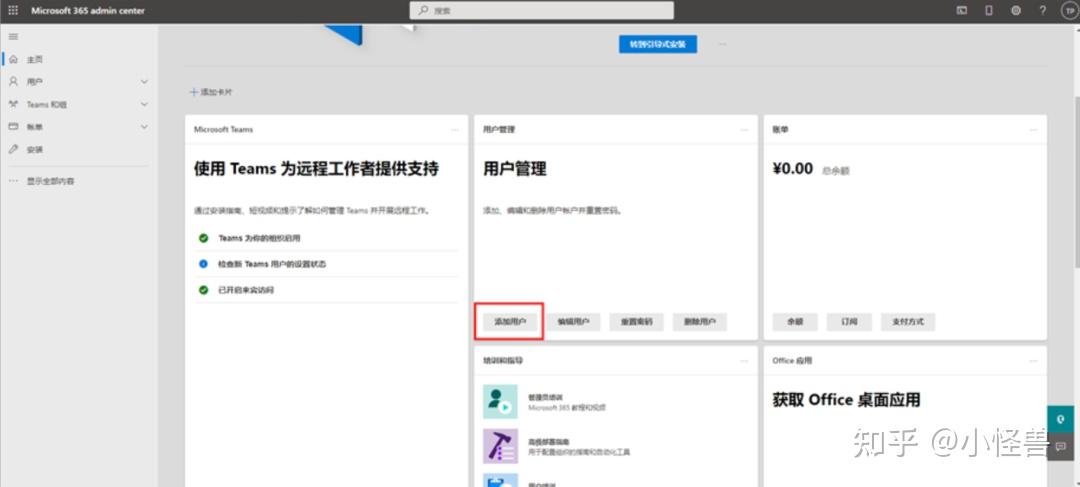Click the search magnifier icon

(424, 10)
